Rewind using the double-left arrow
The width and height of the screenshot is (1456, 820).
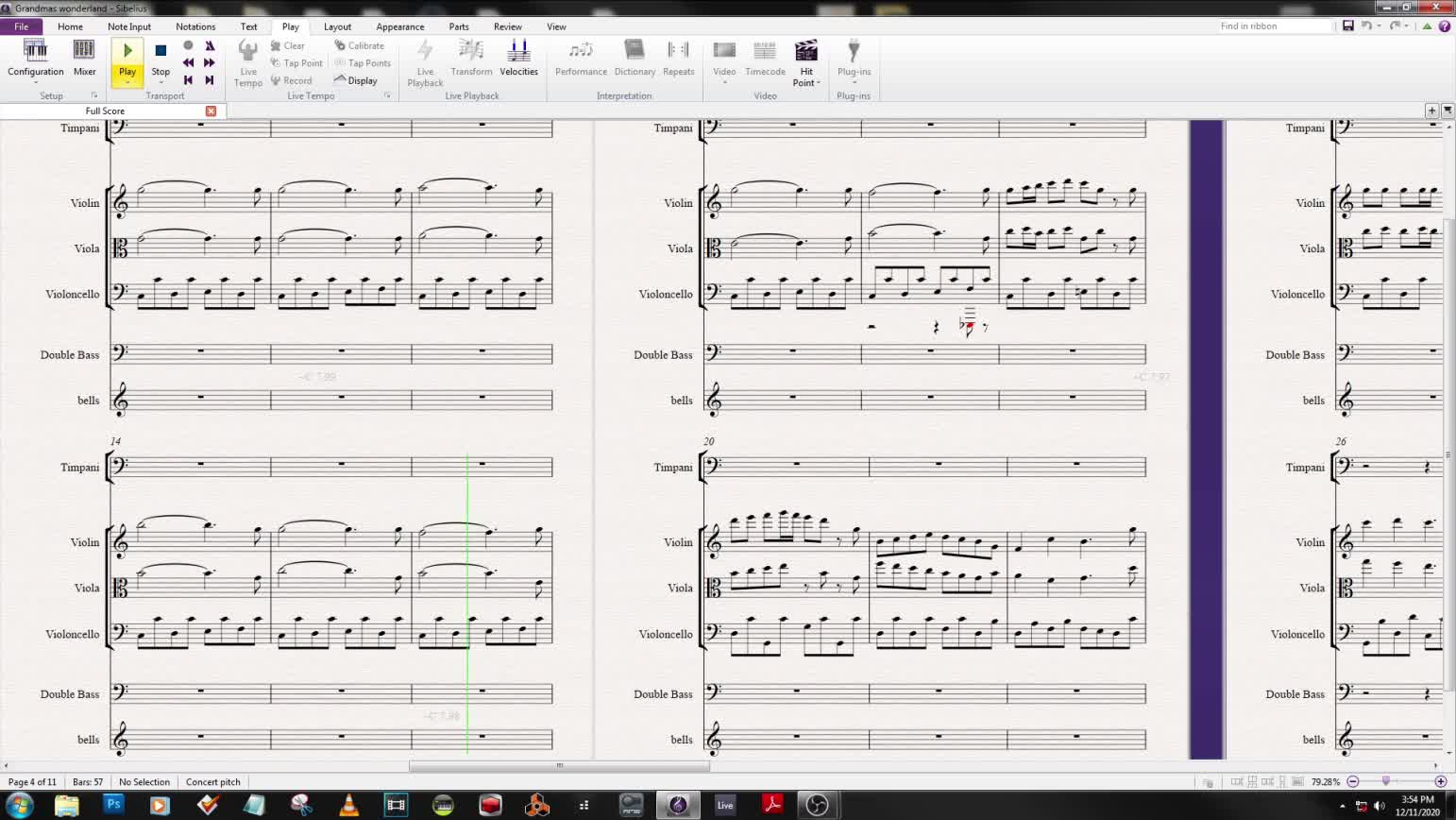click(x=188, y=62)
